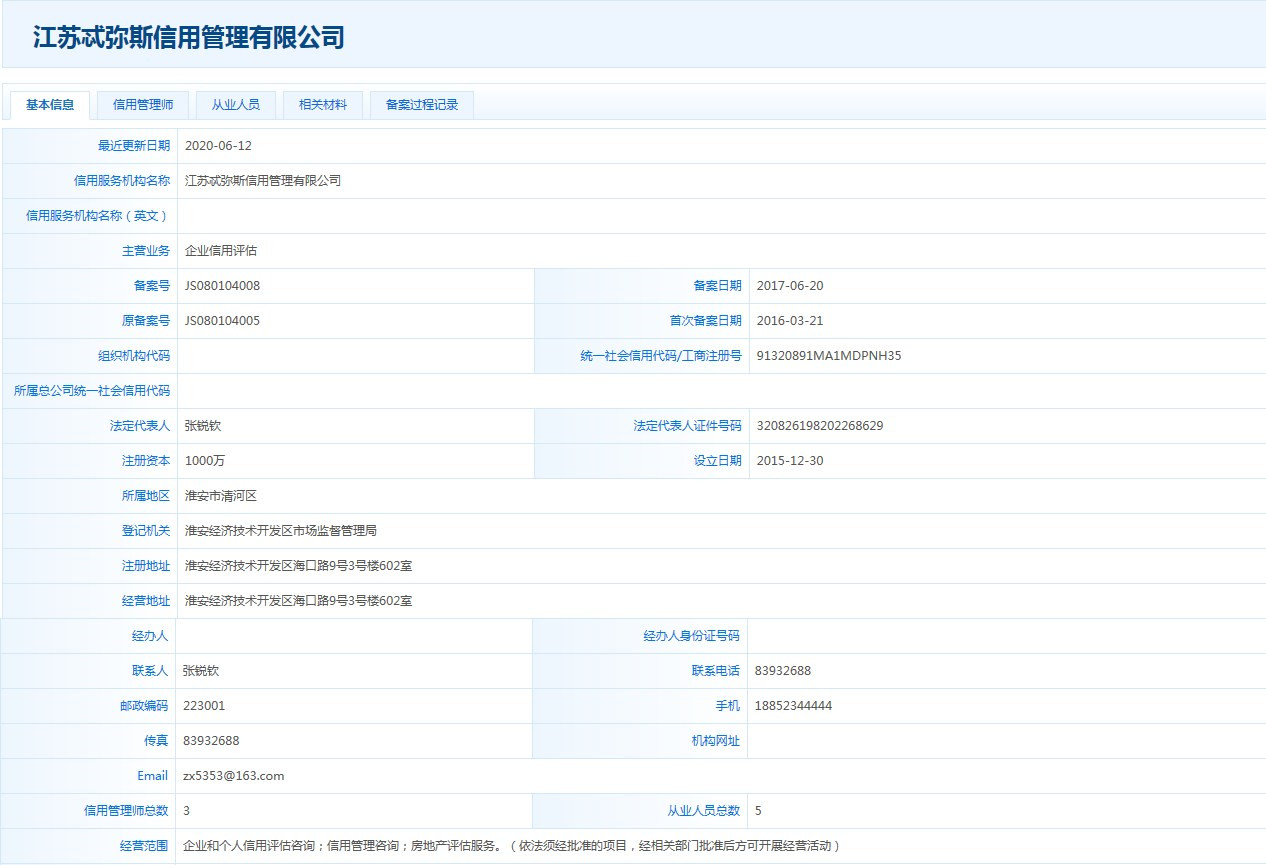1266x865 pixels.
Task: Select the 传真 value 83932688
Action: click(211, 741)
